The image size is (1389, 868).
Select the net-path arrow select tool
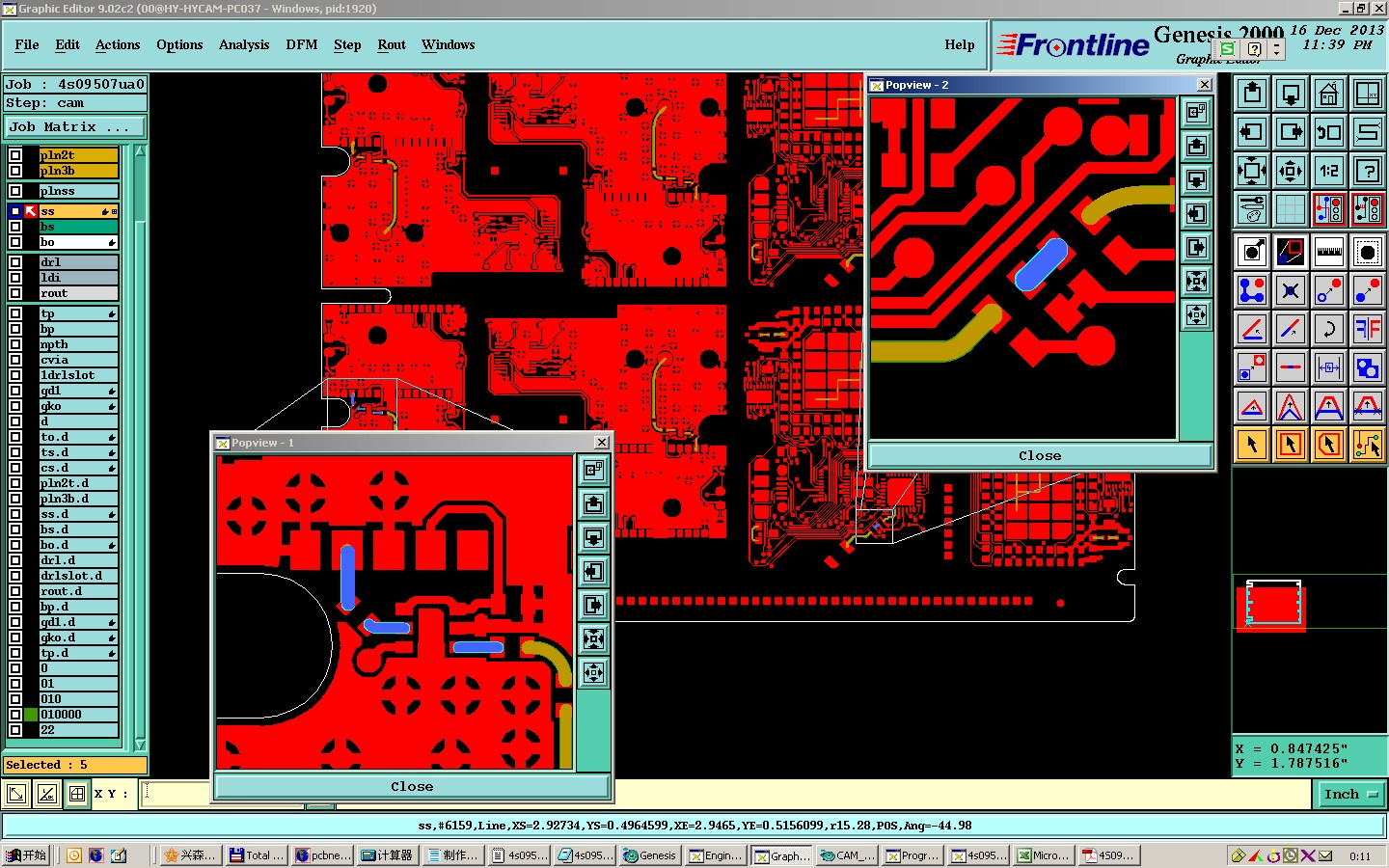(x=1368, y=445)
